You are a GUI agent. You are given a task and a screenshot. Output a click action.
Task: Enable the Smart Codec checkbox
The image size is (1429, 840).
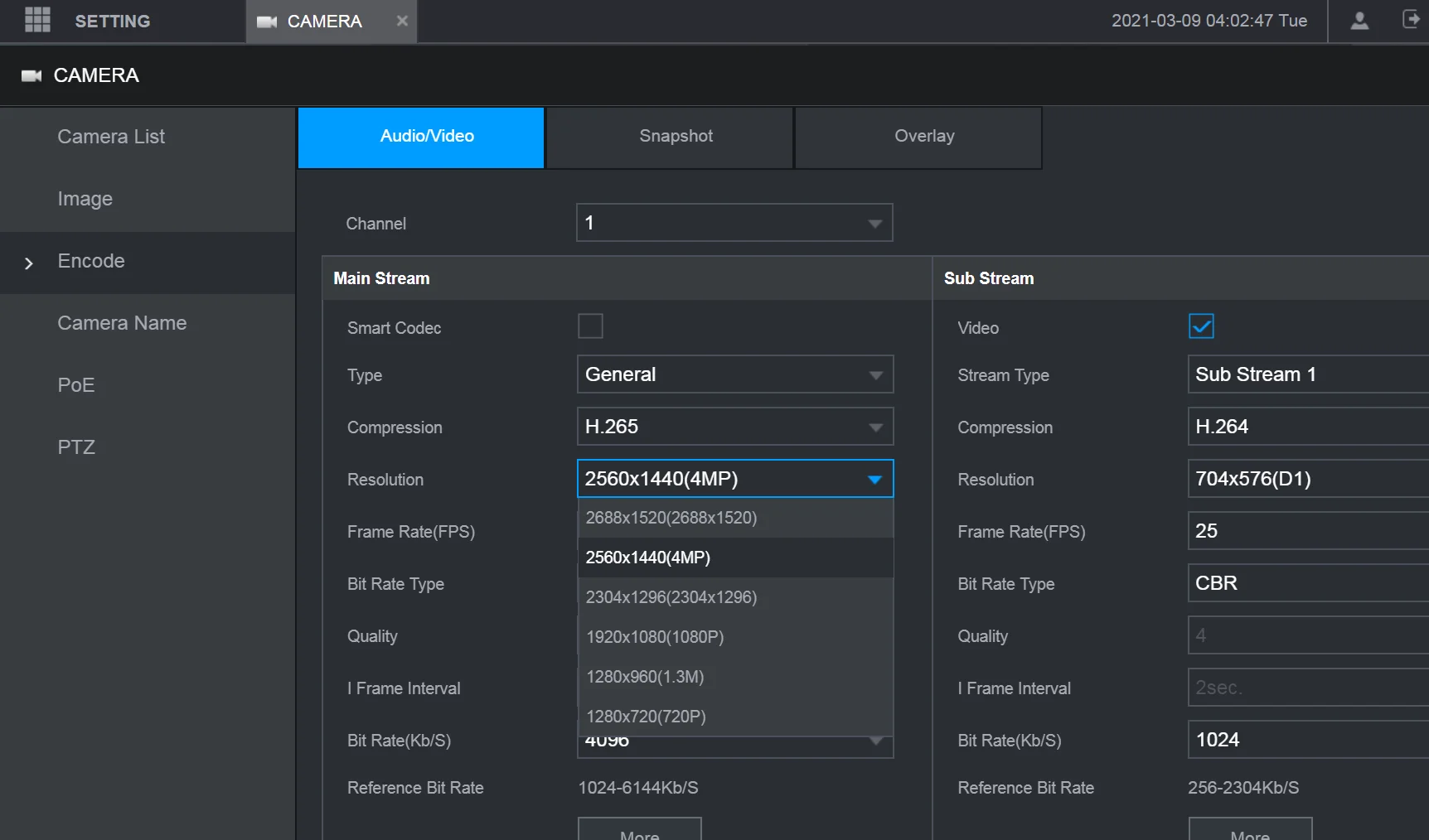tap(590, 326)
